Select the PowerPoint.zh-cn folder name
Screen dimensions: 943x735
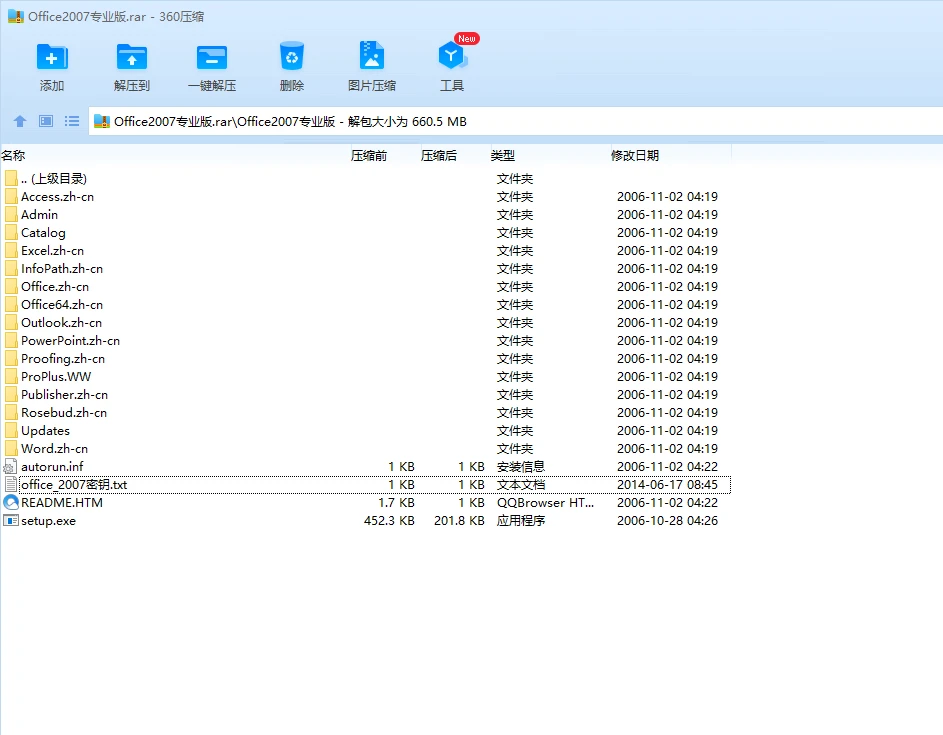(70, 341)
